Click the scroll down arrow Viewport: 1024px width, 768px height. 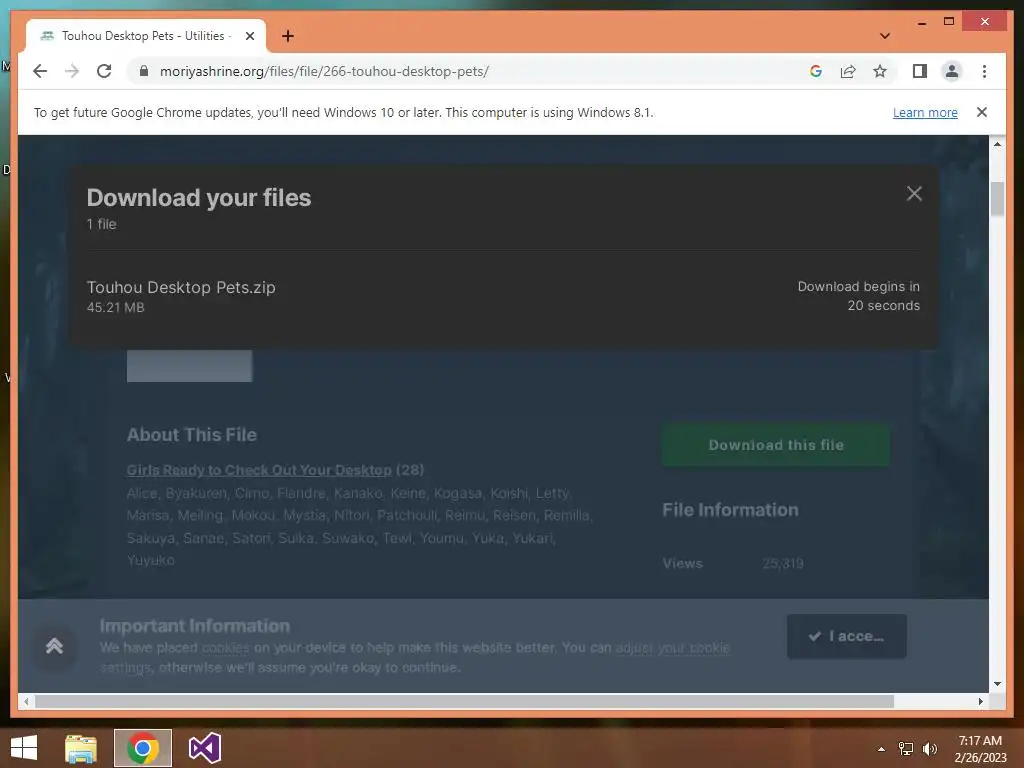pyautogui.click(x=997, y=684)
